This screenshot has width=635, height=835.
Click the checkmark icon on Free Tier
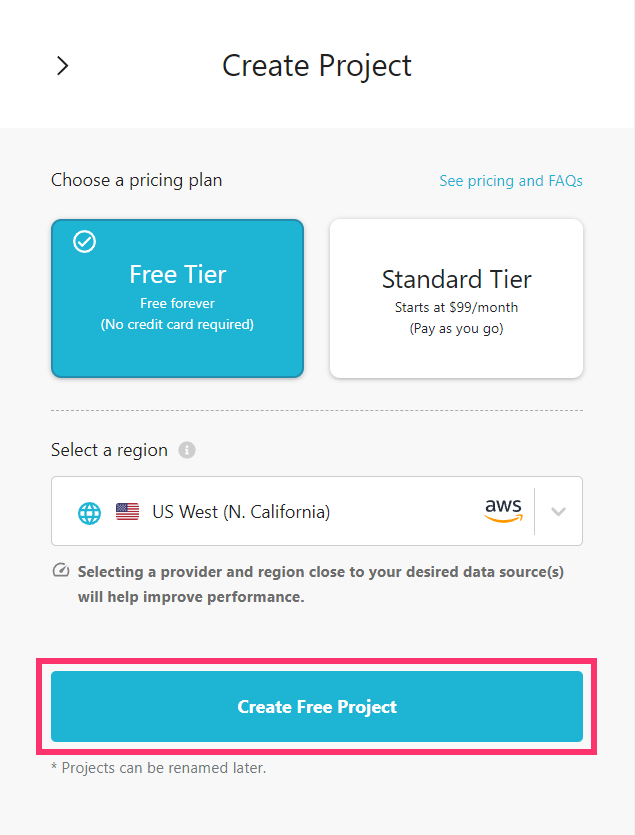(x=85, y=242)
